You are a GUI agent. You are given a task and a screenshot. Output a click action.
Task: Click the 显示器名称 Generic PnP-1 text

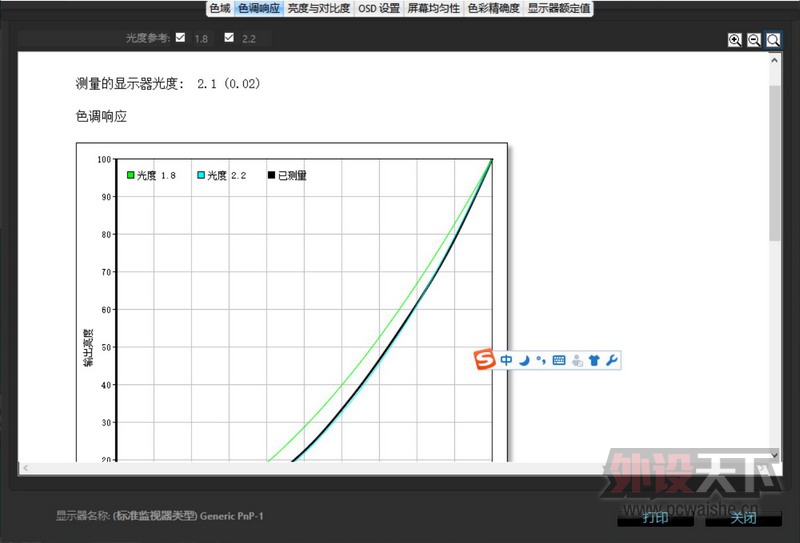pyautogui.click(x=160, y=516)
